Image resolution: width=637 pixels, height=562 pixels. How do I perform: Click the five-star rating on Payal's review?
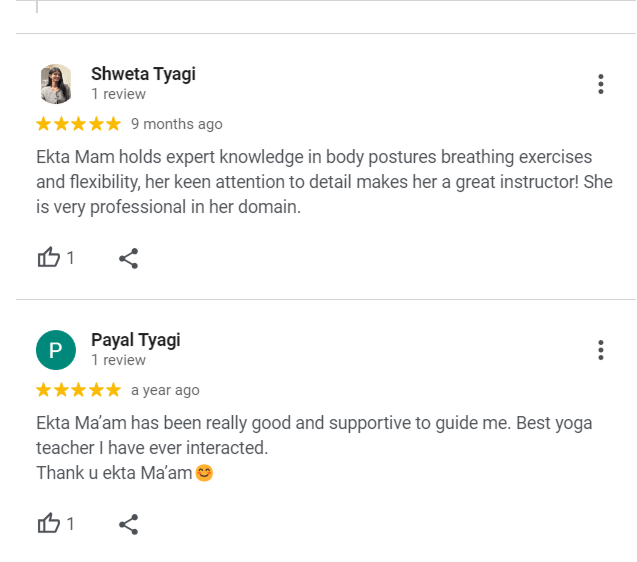(x=78, y=390)
